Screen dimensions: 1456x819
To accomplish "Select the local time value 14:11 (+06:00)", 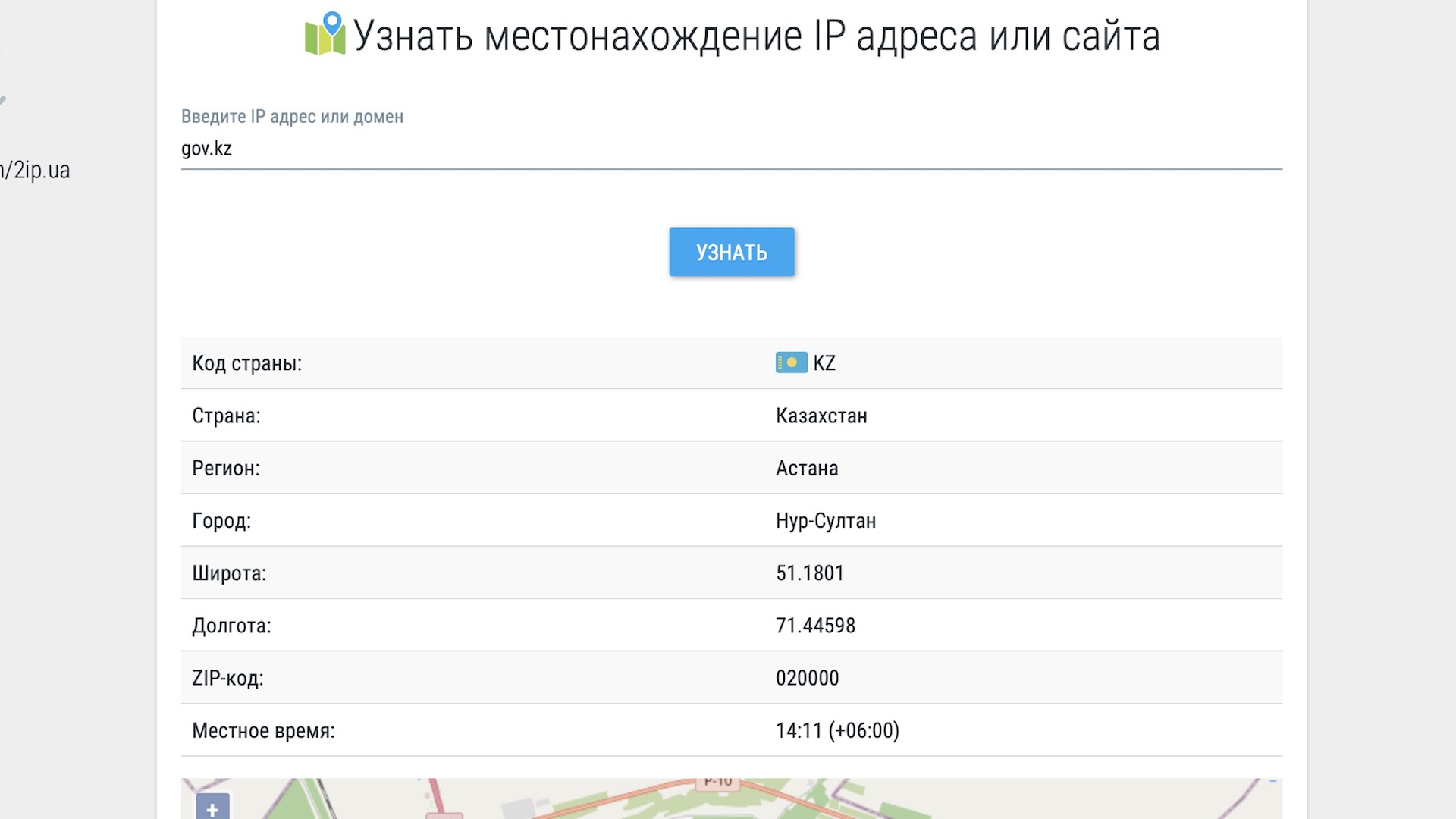I will (837, 730).
